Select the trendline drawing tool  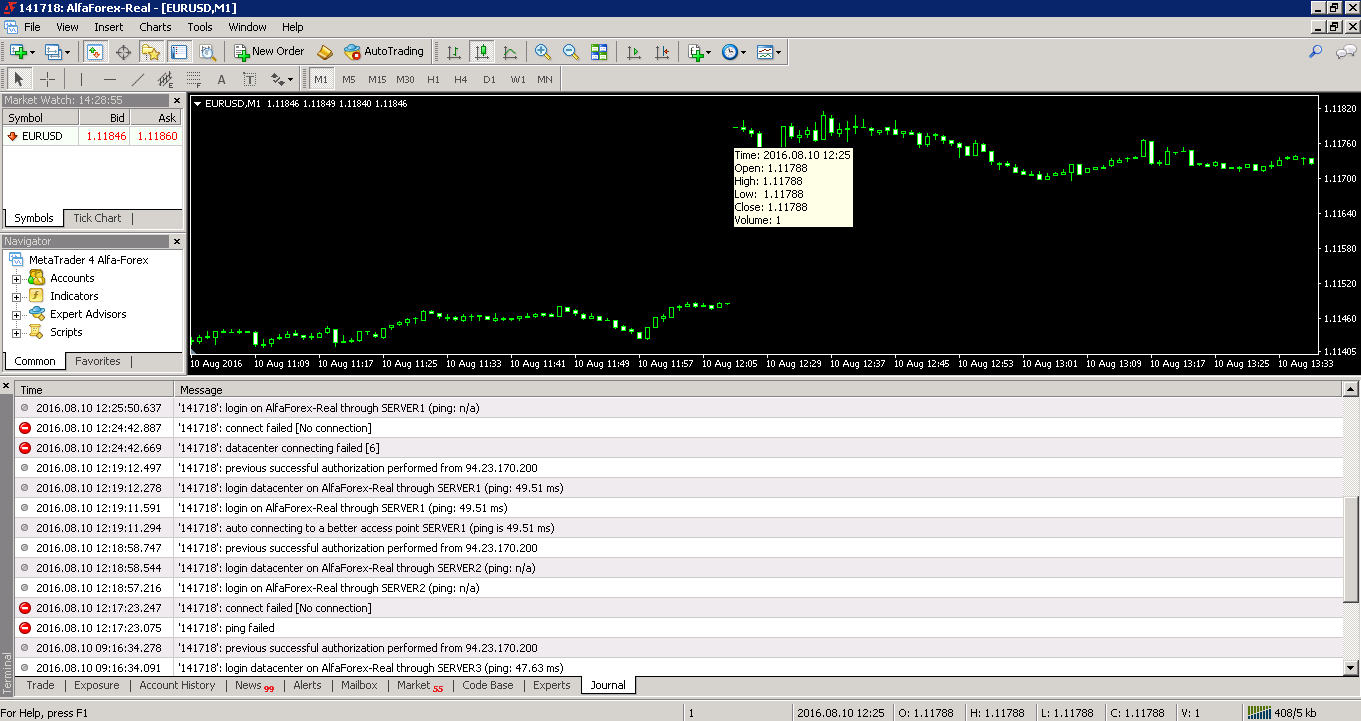[x=138, y=79]
